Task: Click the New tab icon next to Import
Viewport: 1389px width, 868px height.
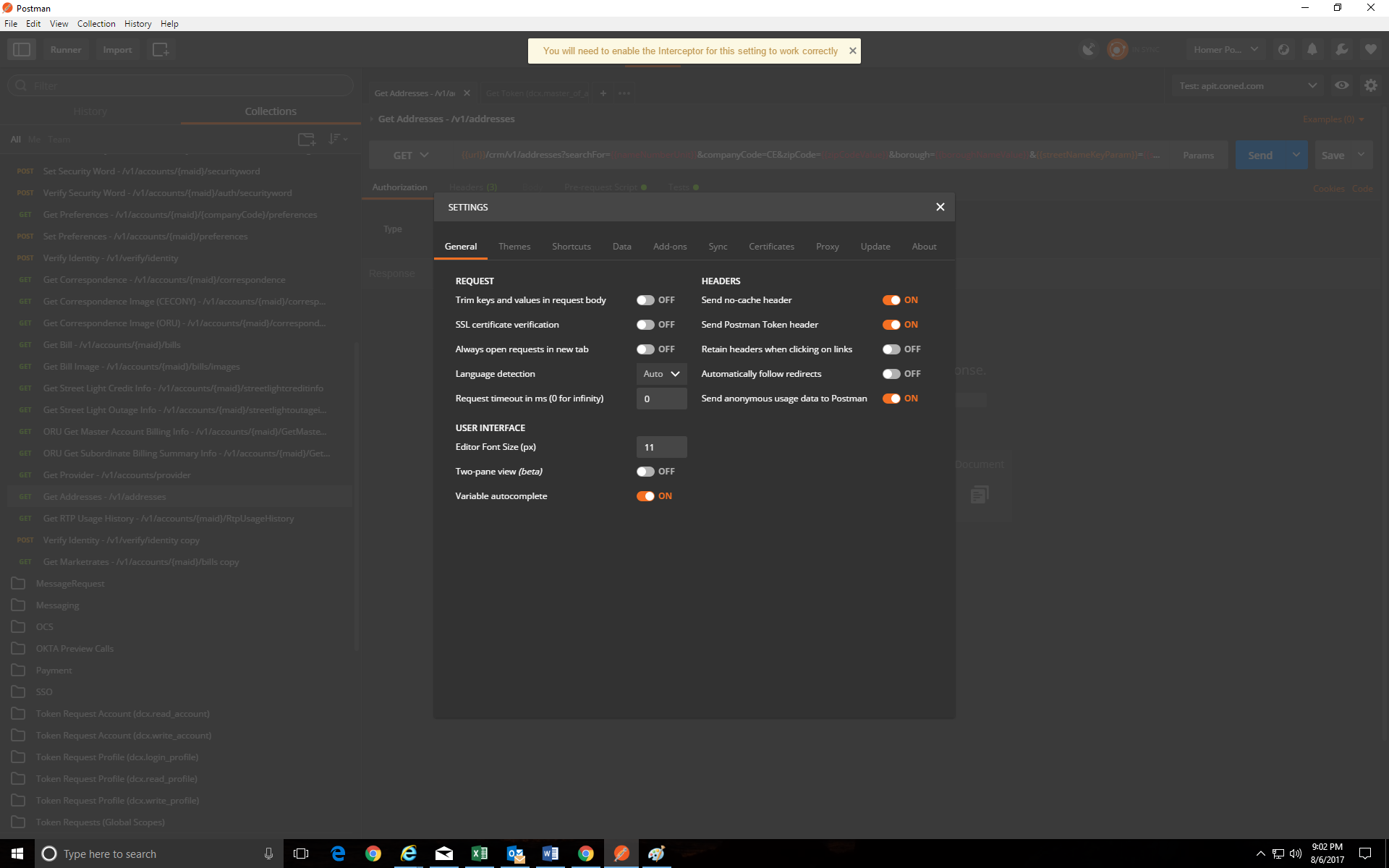Action: (x=161, y=49)
